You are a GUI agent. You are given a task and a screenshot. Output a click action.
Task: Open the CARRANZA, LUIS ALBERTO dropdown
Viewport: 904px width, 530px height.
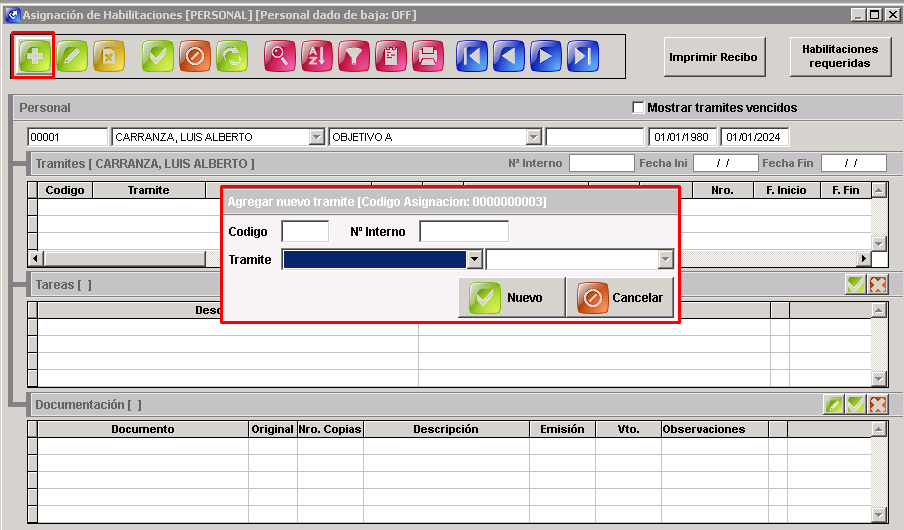[317, 137]
